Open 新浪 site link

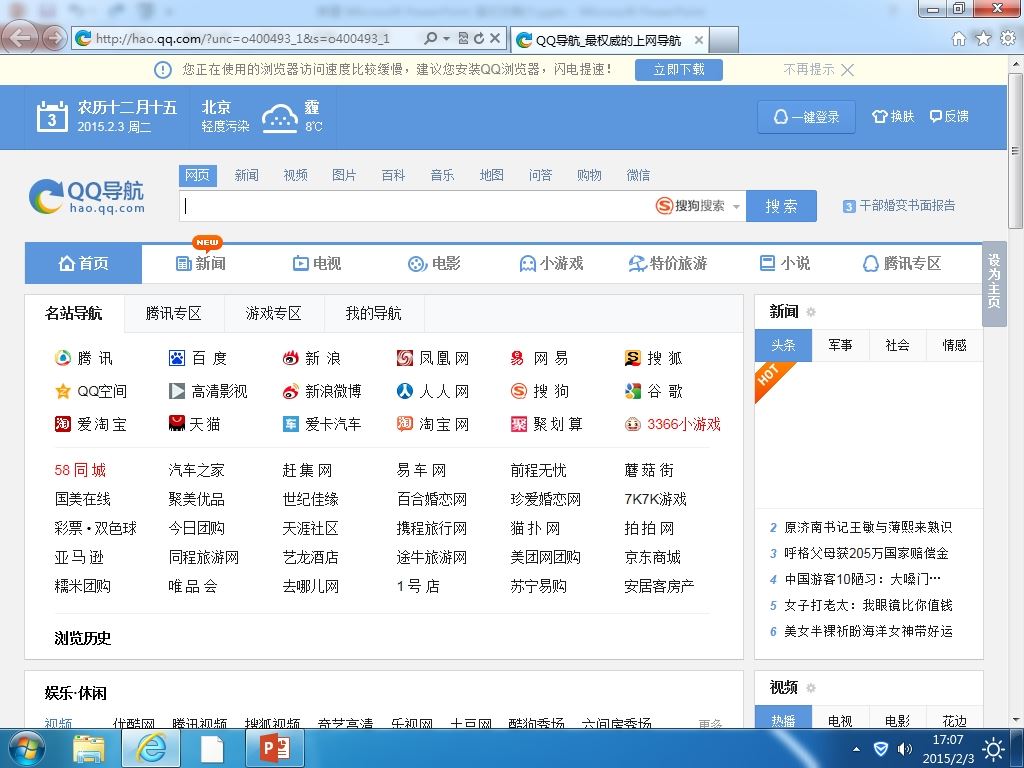pos(312,358)
